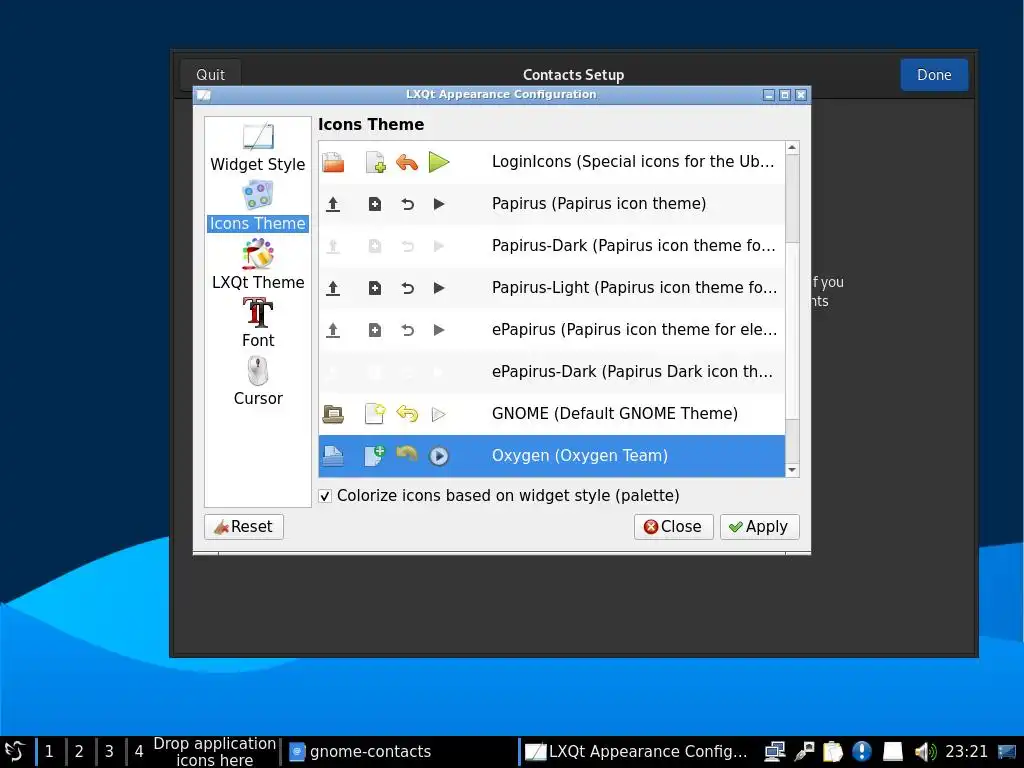The width and height of the screenshot is (1024, 768).
Task: Choose the ePapirus-Dark theme row
Action: (x=551, y=372)
